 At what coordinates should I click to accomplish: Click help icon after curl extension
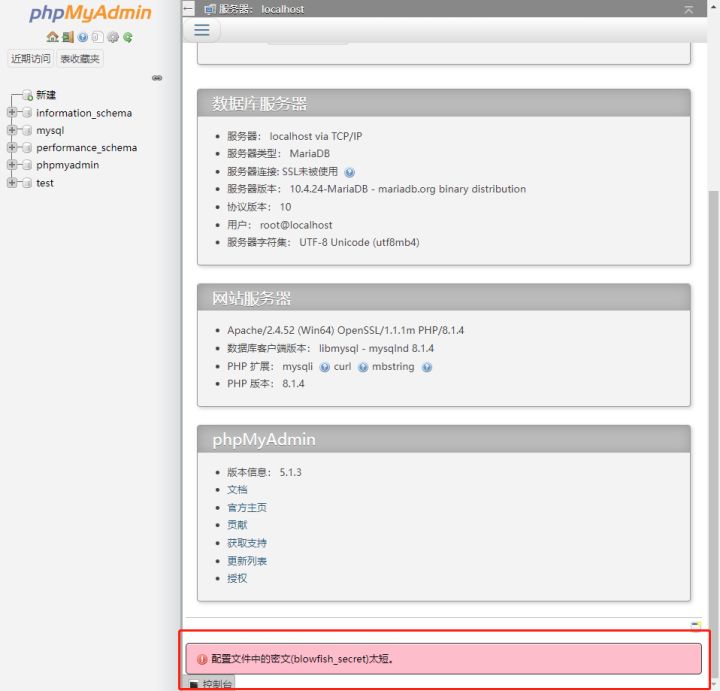[363, 367]
